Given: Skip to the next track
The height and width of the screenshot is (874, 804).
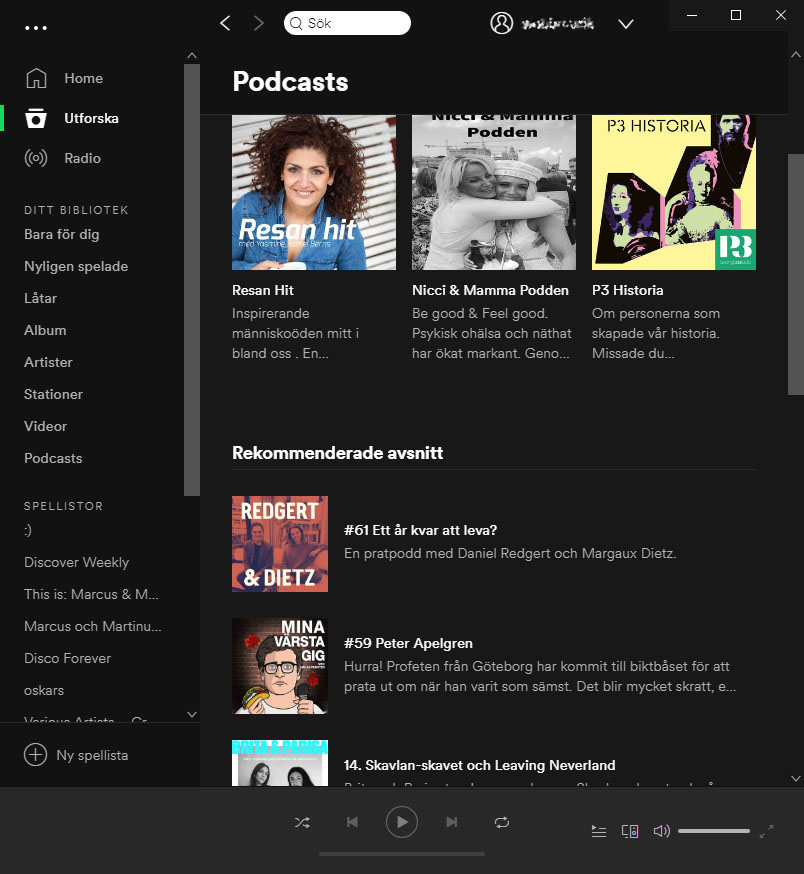Looking at the screenshot, I should point(451,822).
